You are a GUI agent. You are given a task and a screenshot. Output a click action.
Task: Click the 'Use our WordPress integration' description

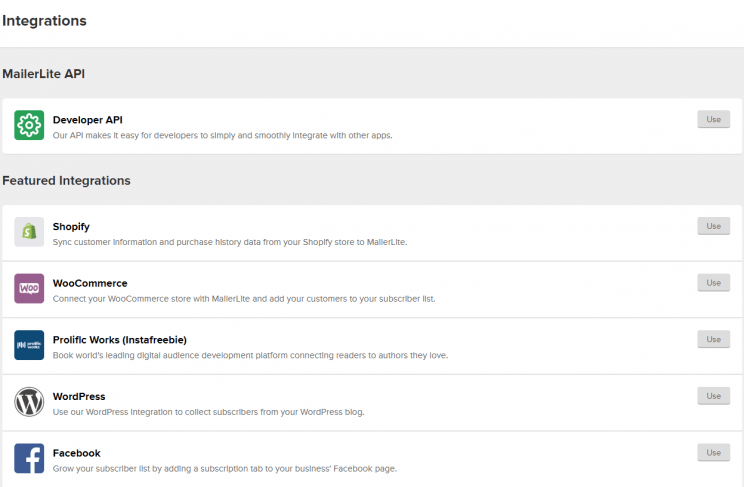pos(209,412)
